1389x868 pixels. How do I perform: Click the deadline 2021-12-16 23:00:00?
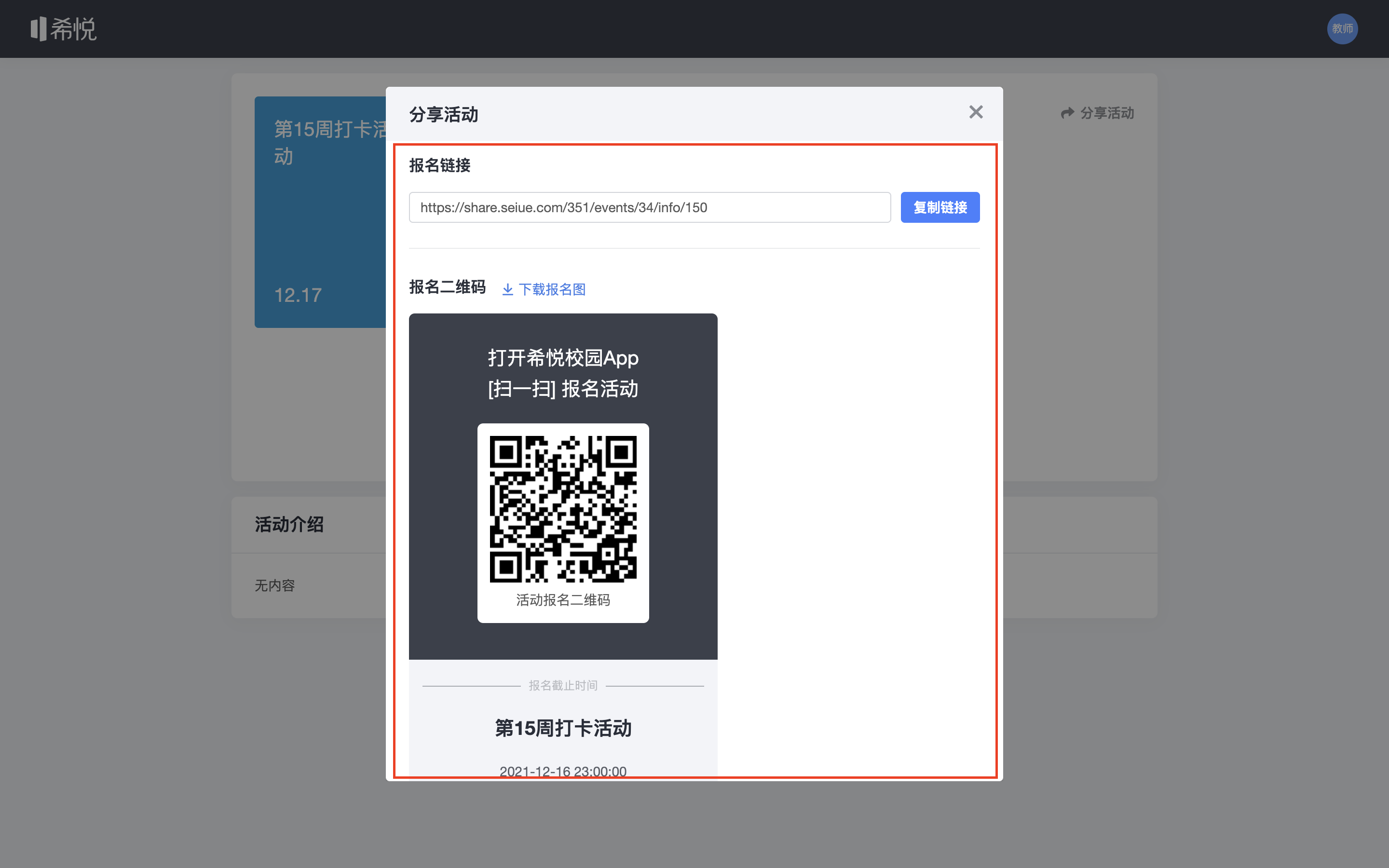coord(562,771)
